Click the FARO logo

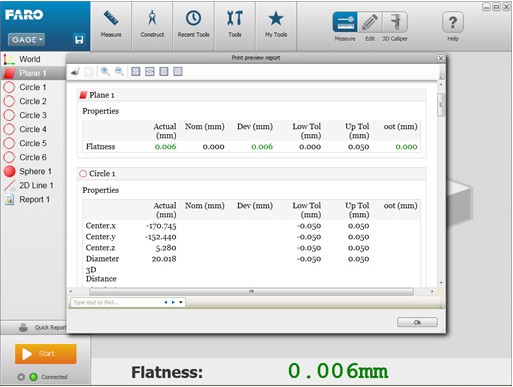click(x=24, y=14)
